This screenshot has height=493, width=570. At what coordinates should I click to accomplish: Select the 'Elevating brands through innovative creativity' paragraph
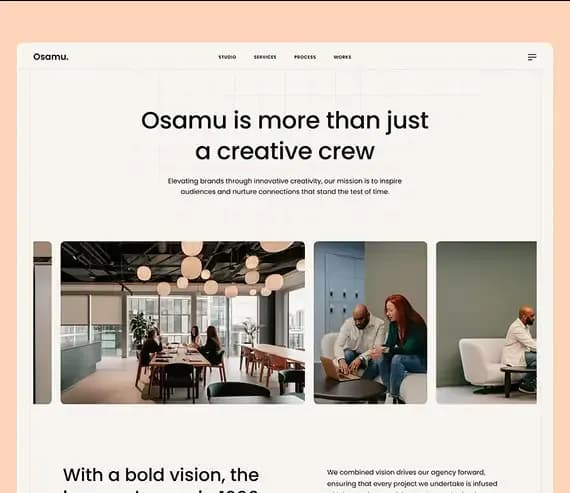pyautogui.click(x=285, y=186)
